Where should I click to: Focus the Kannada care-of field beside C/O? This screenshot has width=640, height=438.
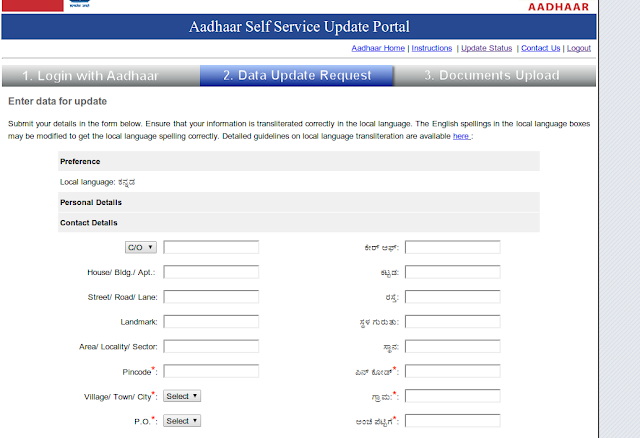[453, 247]
